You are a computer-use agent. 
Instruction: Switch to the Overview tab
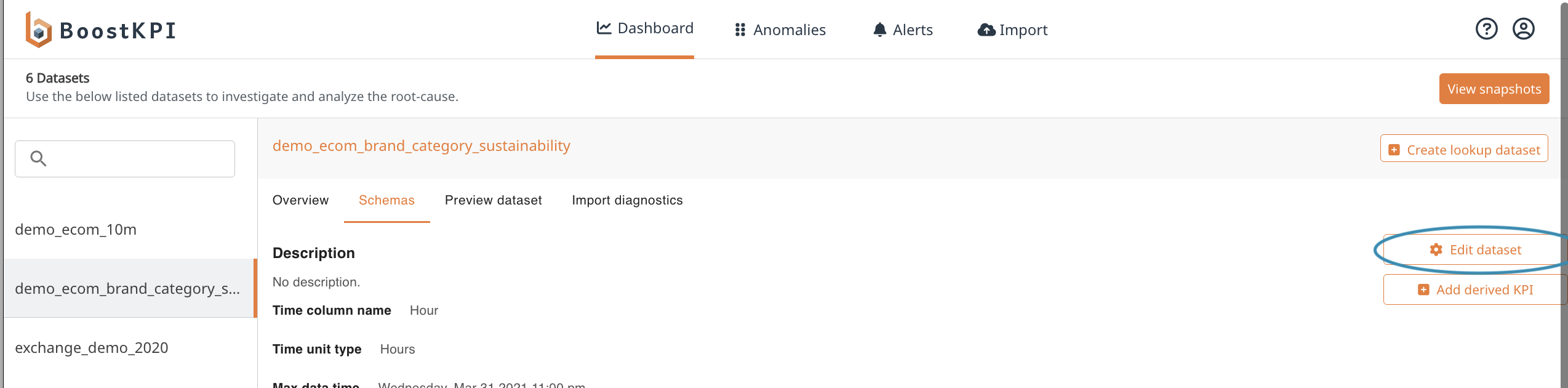point(300,200)
